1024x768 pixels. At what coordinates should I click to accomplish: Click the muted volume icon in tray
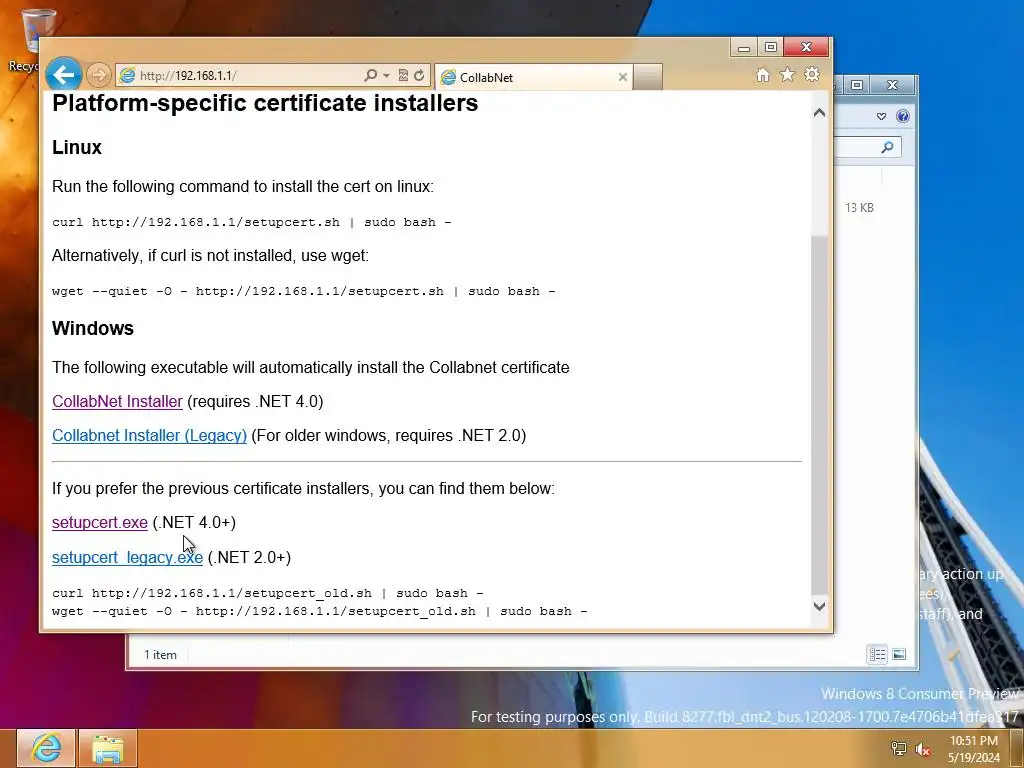(923, 749)
